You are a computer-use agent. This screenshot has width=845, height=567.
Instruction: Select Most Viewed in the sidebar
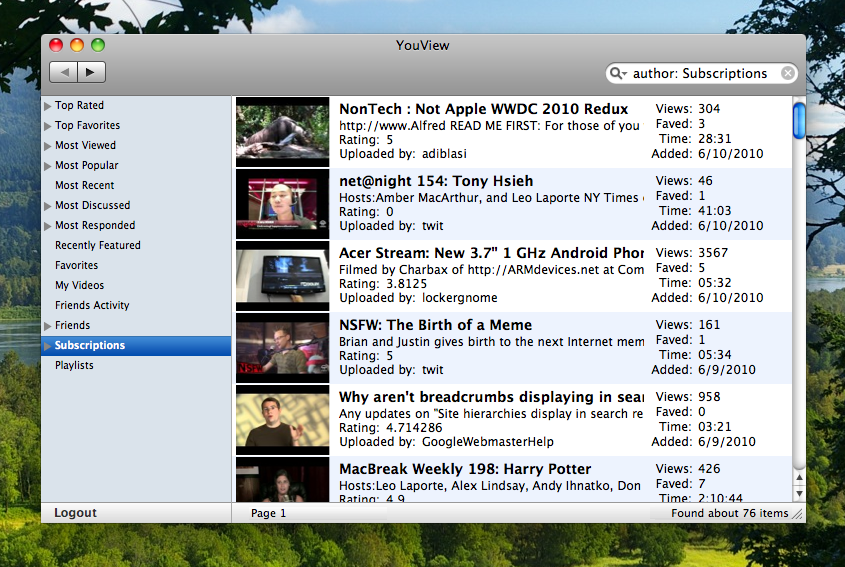pyautogui.click(x=85, y=146)
